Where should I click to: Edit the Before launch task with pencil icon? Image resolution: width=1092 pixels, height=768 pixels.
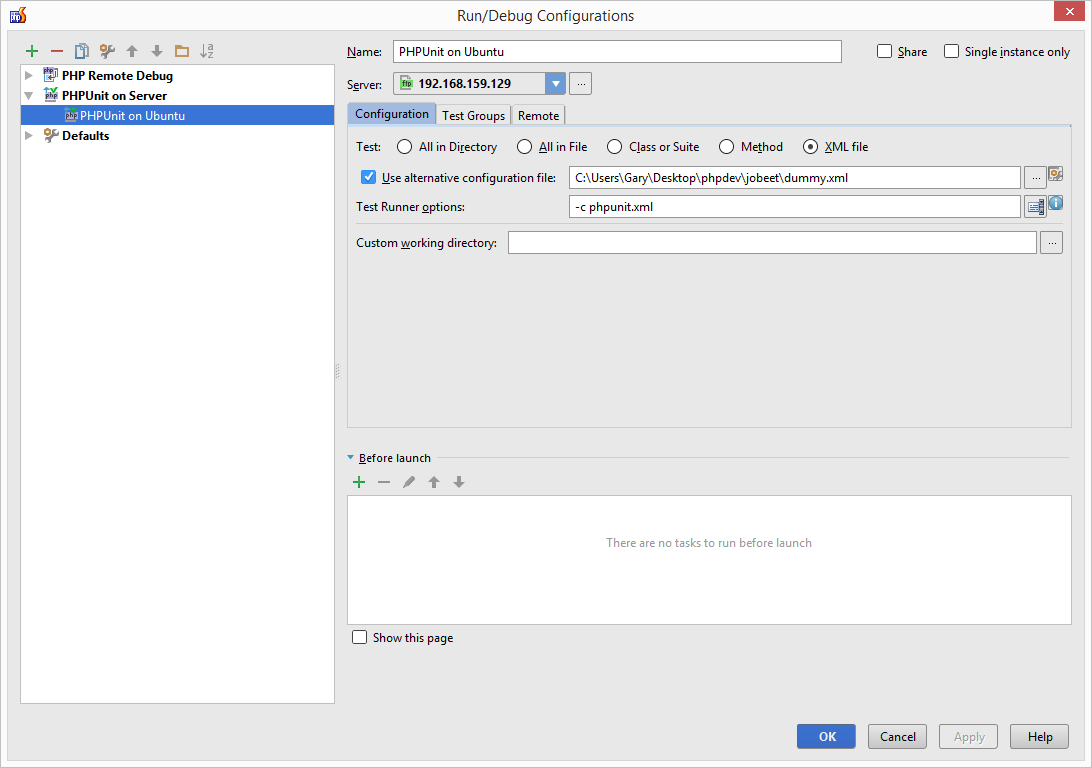[x=409, y=482]
